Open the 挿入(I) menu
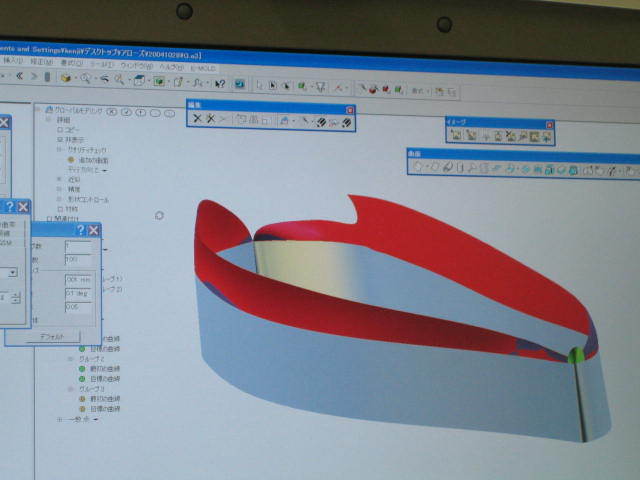This screenshot has height=480, width=640. click(x=13, y=60)
